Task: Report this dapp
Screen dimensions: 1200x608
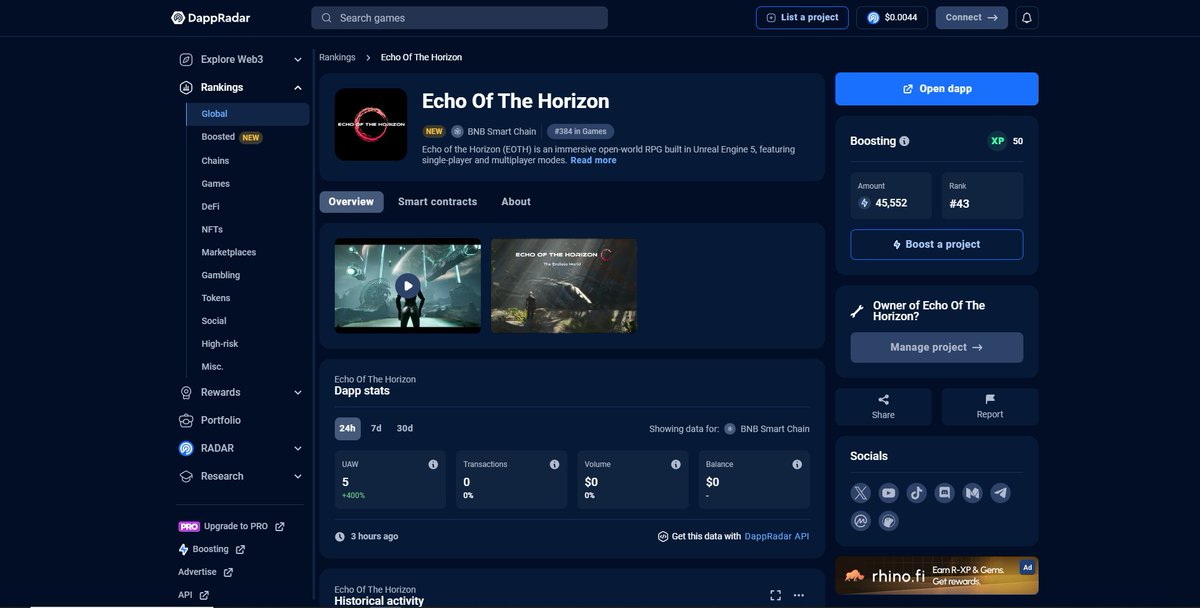Action: (990, 407)
